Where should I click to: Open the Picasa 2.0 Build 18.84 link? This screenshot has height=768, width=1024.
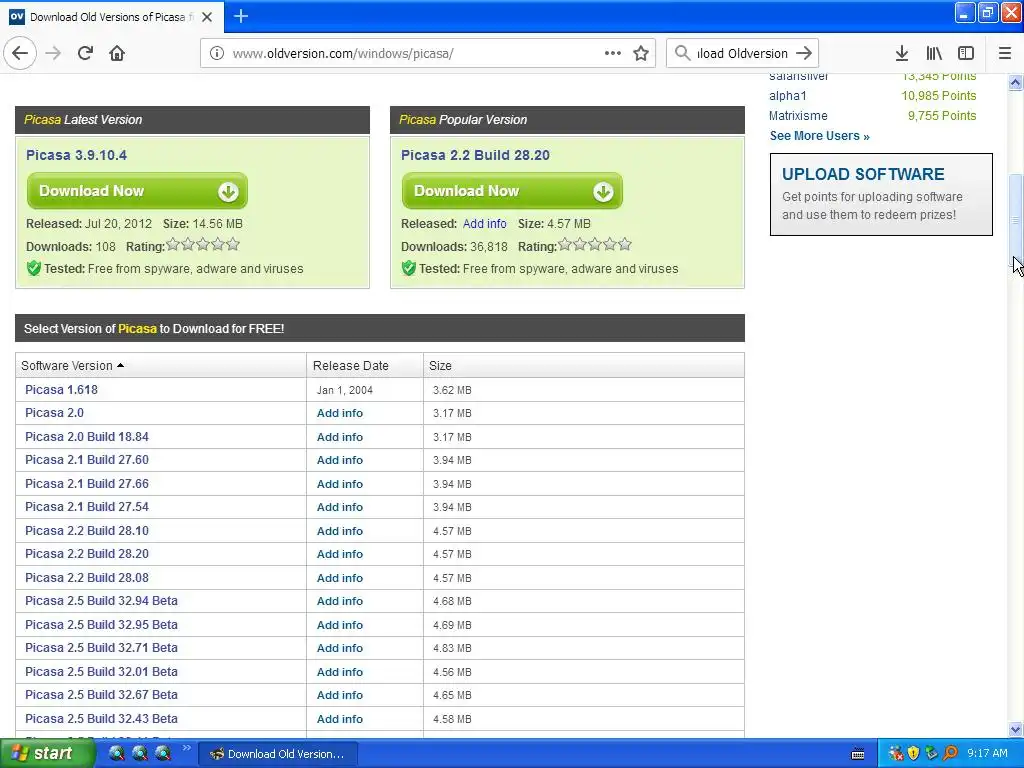(x=87, y=436)
